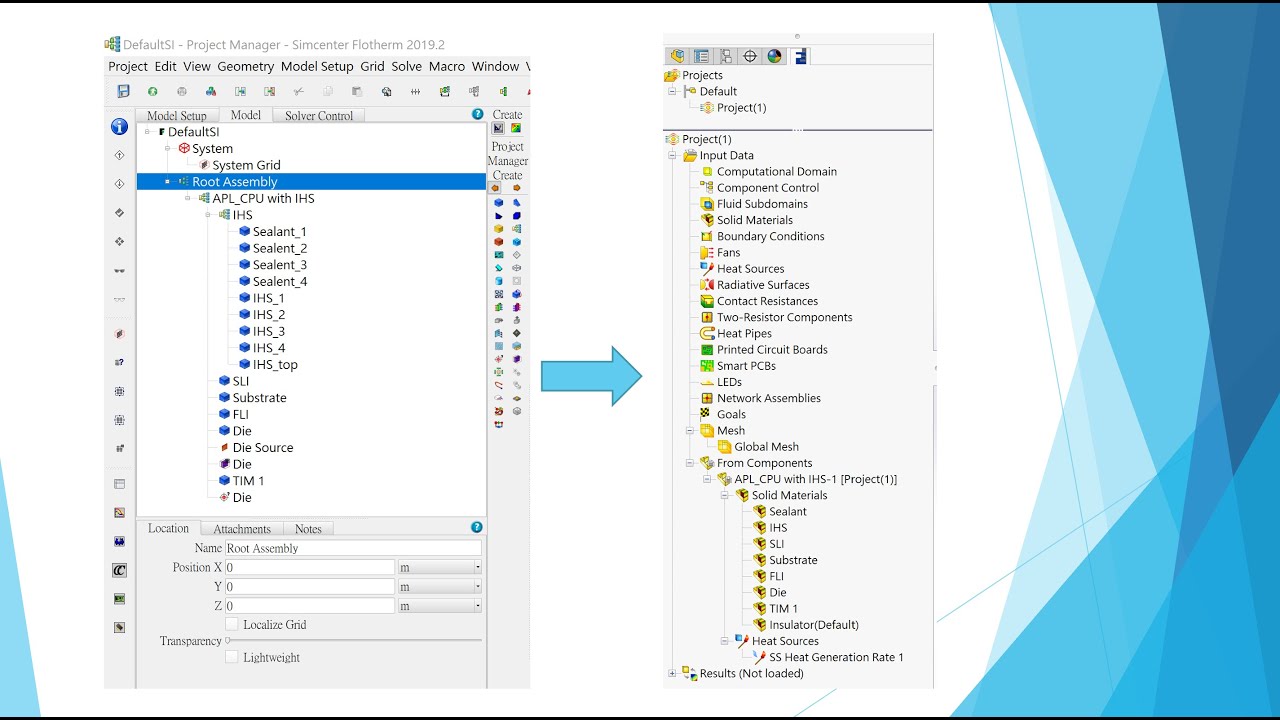Click the Projects folder icon in right panel
Viewport: 1280px width, 720px height.
click(x=672, y=75)
